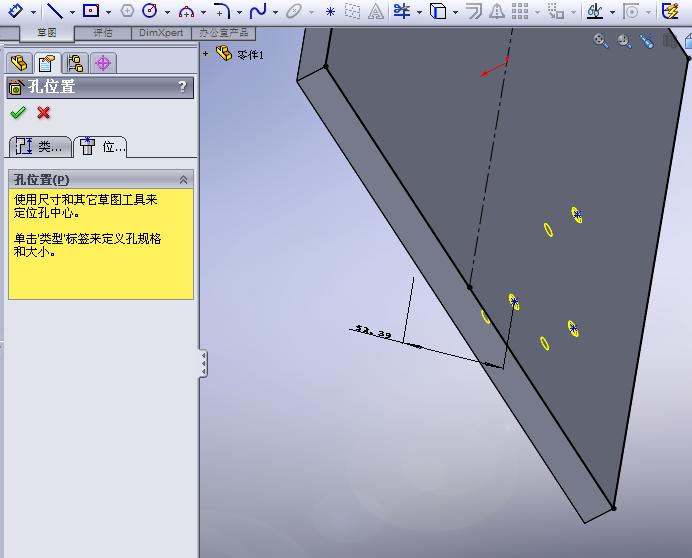Image resolution: width=692 pixels, height=558 pixels.
Task: Open the Circle tool dropdown arrow
Action: point(167,12)
